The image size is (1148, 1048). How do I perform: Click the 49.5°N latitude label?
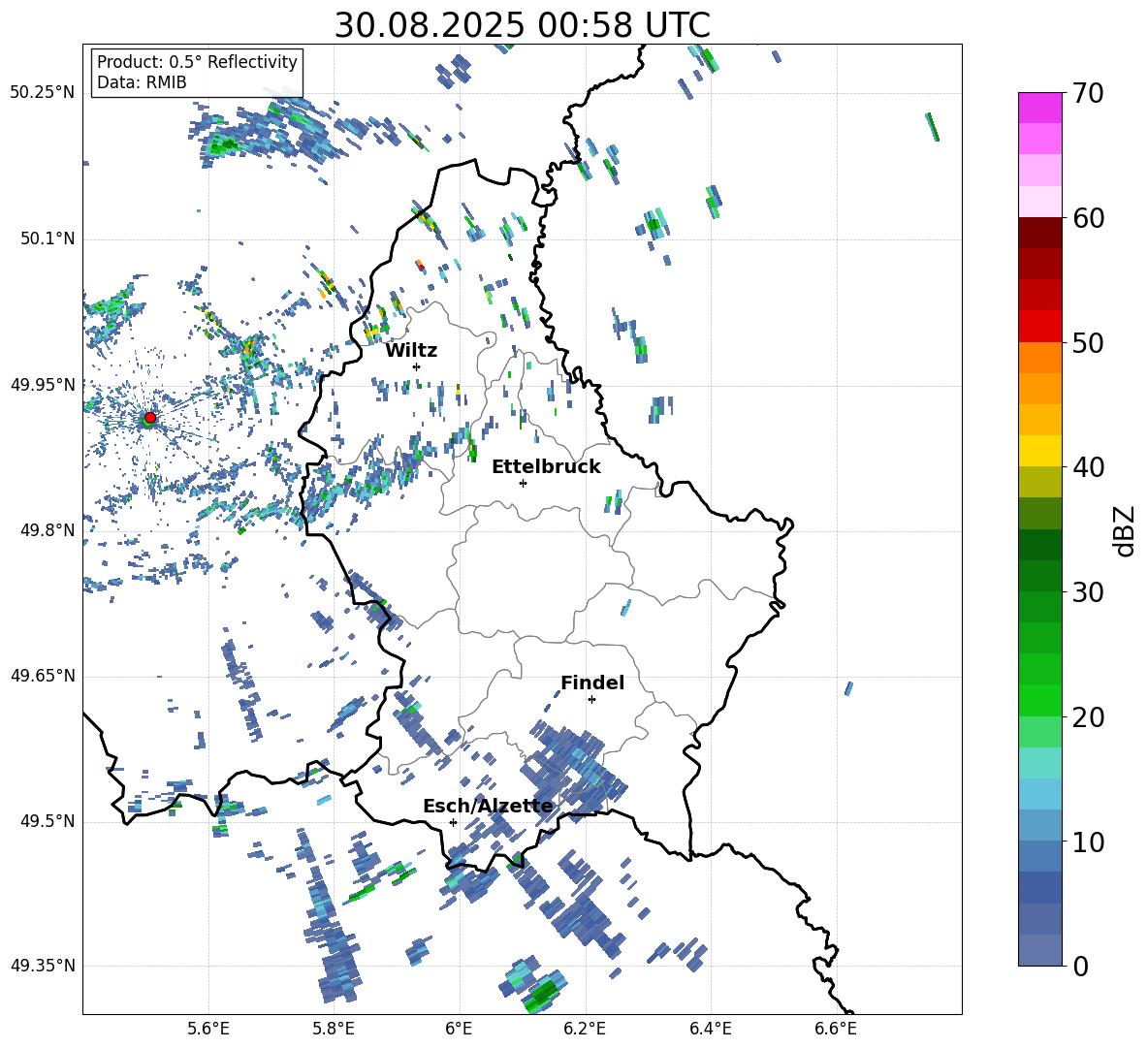click(x=47, y=821)
